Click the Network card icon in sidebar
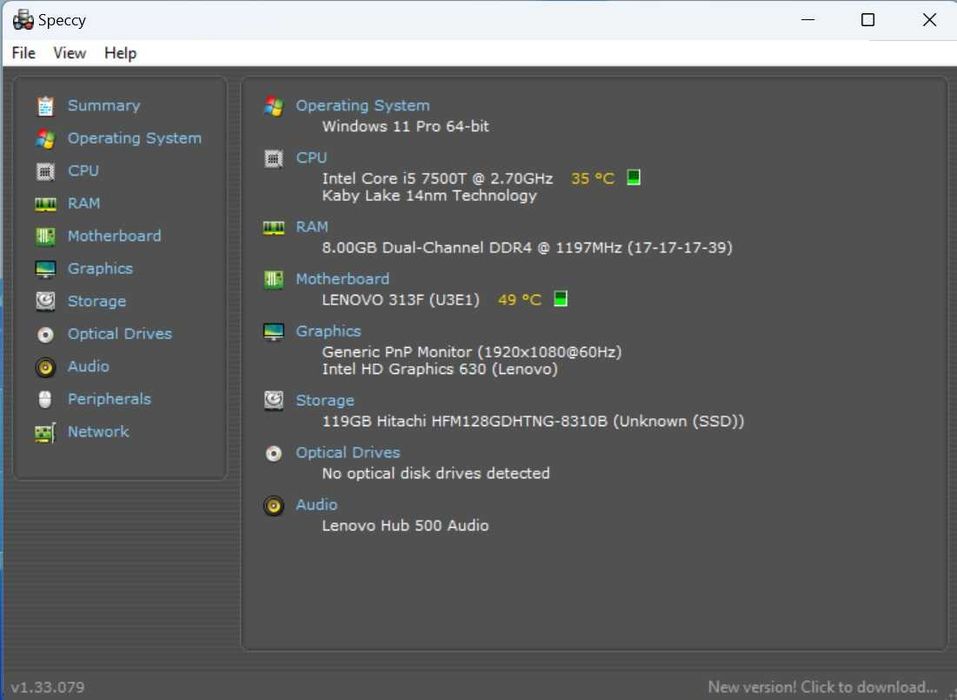 point(45,433)
